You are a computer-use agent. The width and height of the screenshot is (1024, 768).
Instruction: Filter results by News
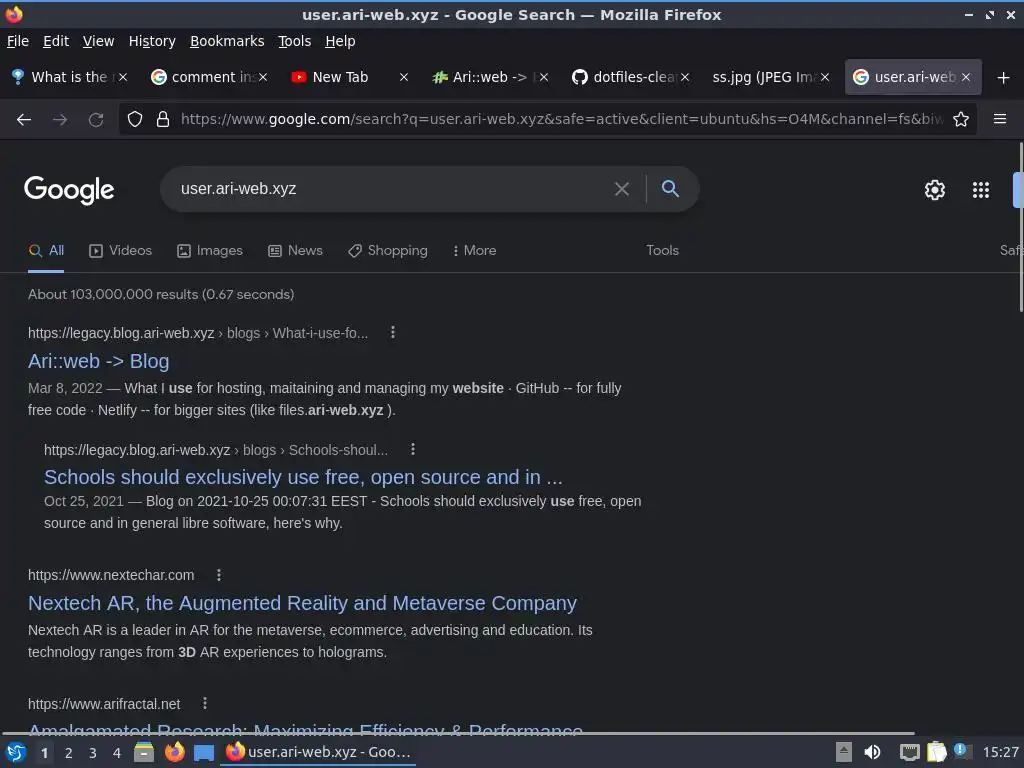(295, 251)
